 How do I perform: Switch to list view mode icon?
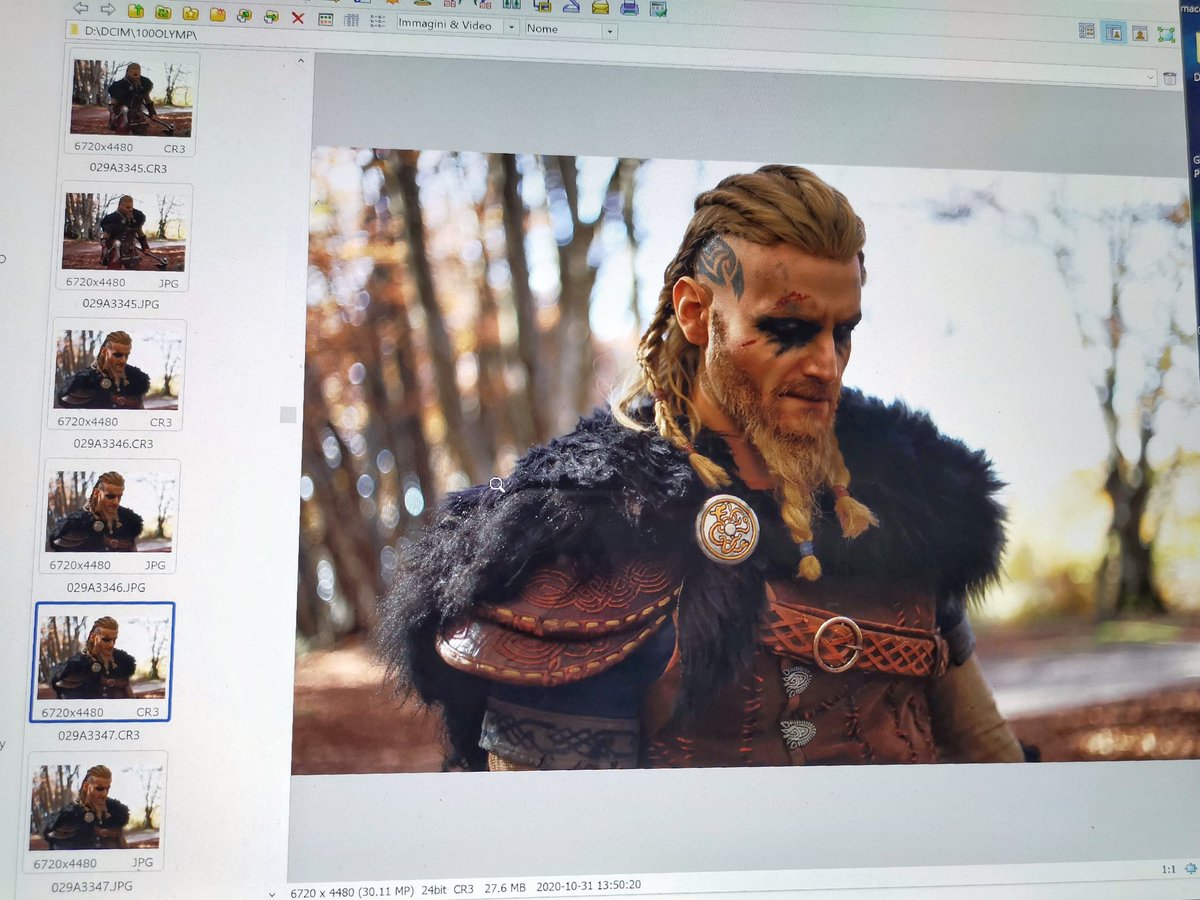click(x=378, y=21)
